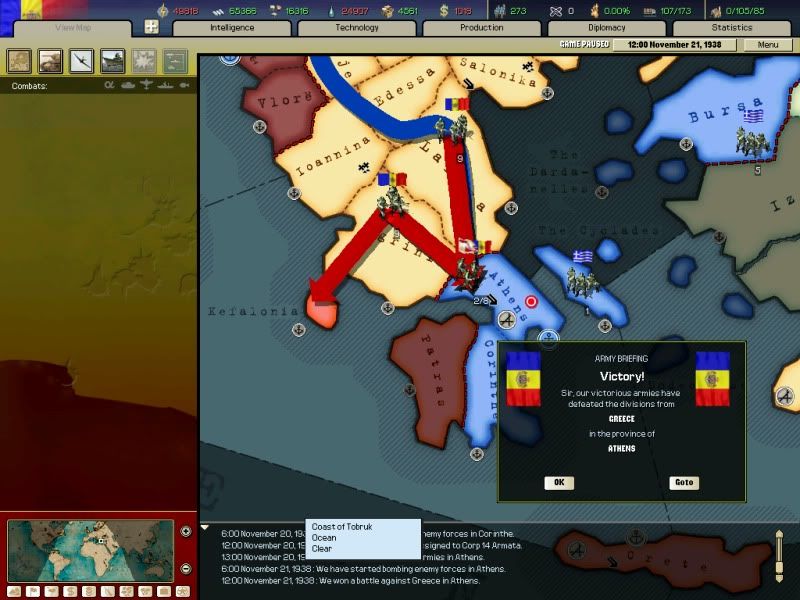This screenshot has height=600, width=800.
Task: Click the airbase icon in Athens province
Action: (507, 320)
